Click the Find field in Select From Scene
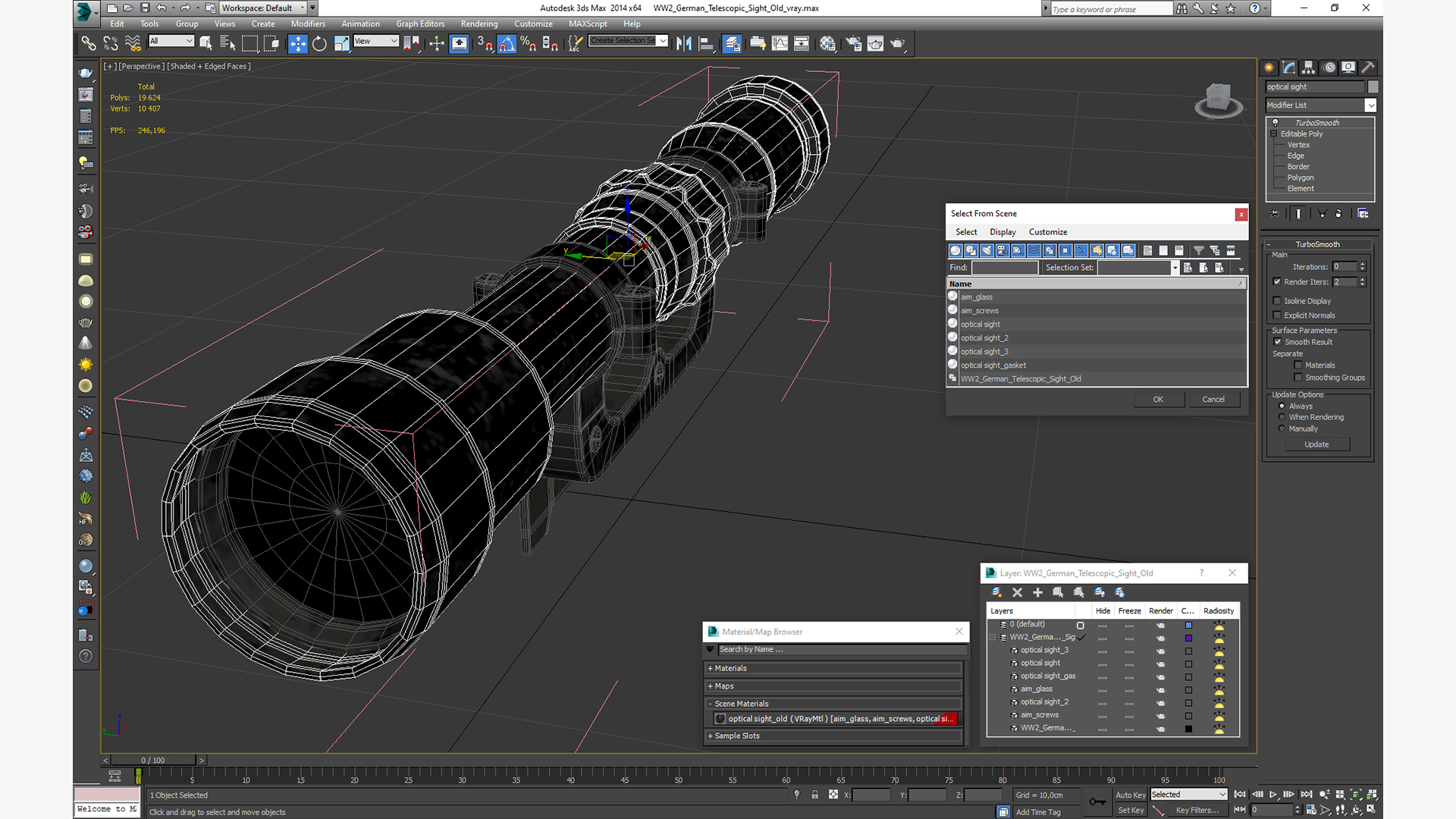Screen dimensions: 1456x819 click(x=1005, y=268)
